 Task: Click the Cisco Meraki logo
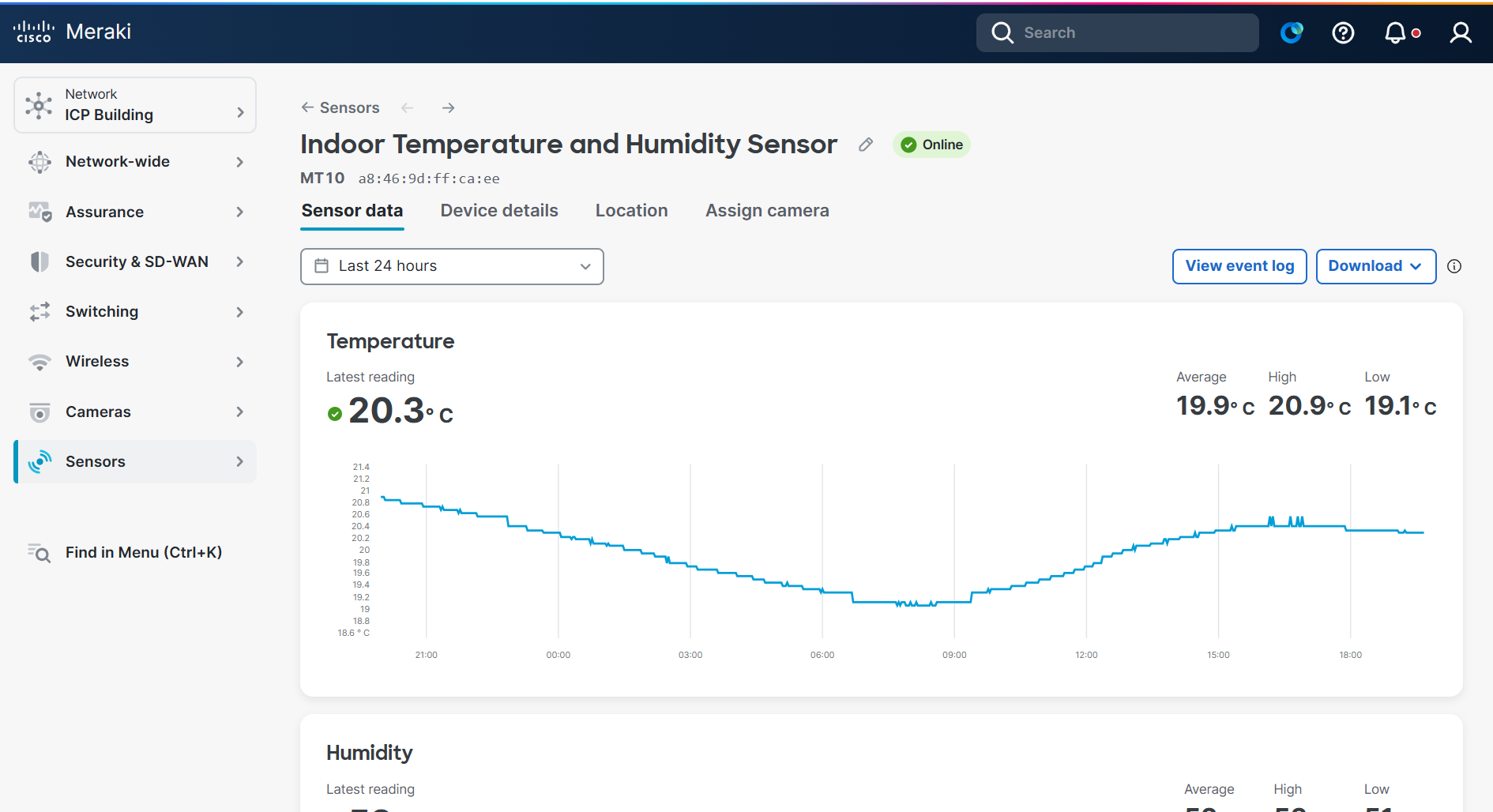click(72, 32)
